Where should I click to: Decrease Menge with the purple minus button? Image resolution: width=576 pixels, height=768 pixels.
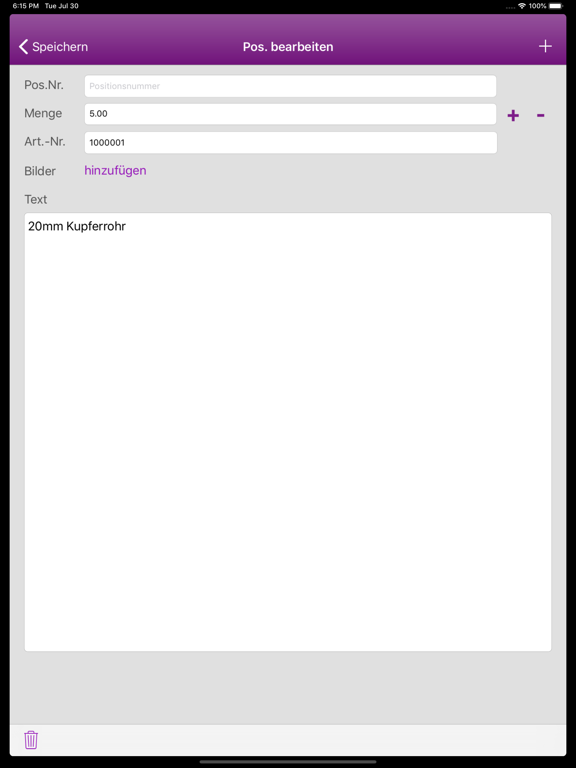pyautogui.click(x=541, y=116)
